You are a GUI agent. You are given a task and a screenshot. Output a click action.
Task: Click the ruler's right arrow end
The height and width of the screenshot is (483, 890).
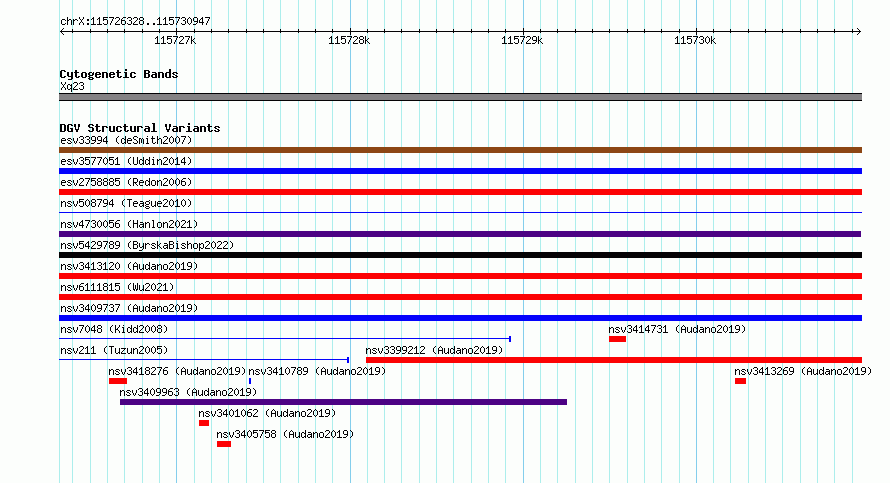858,31
